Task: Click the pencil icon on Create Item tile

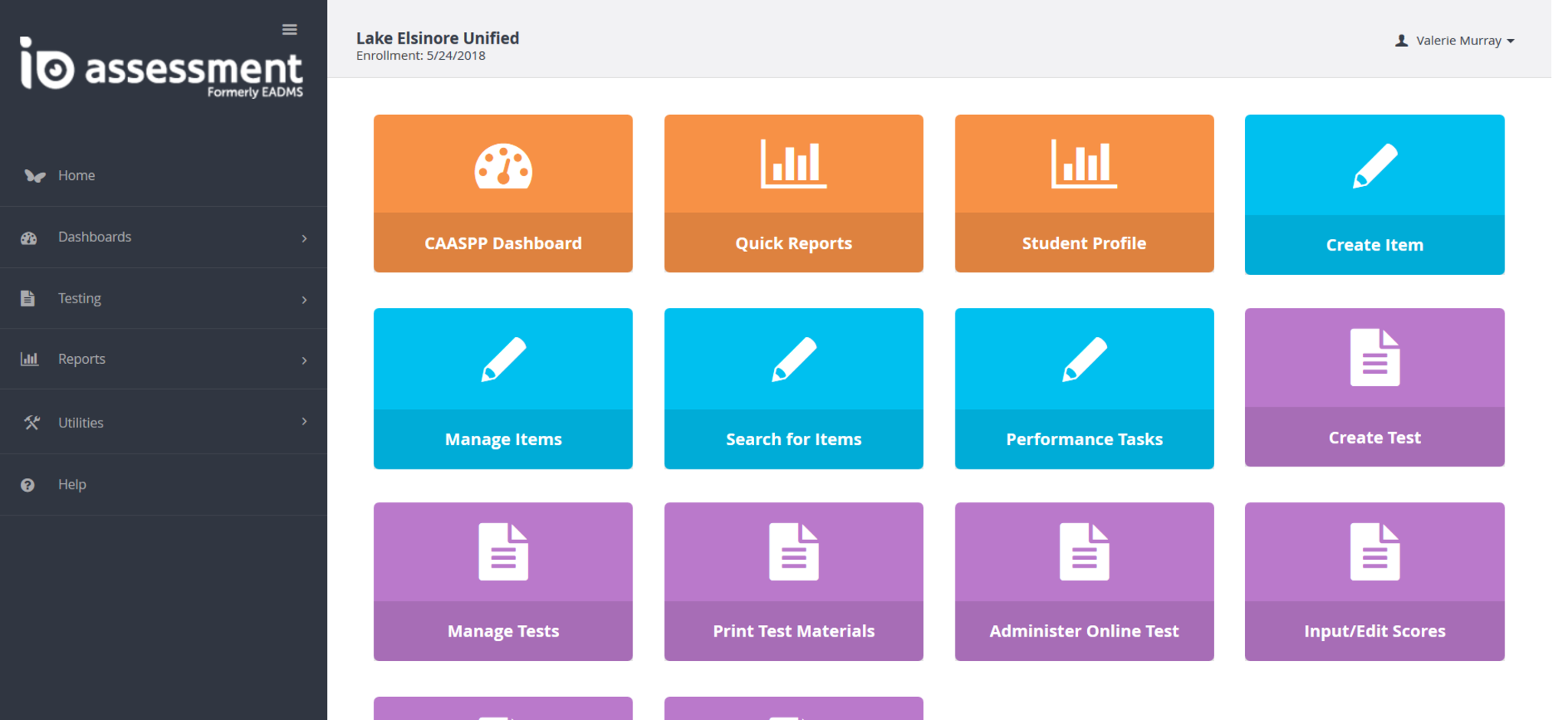Action: (1374, 166)
